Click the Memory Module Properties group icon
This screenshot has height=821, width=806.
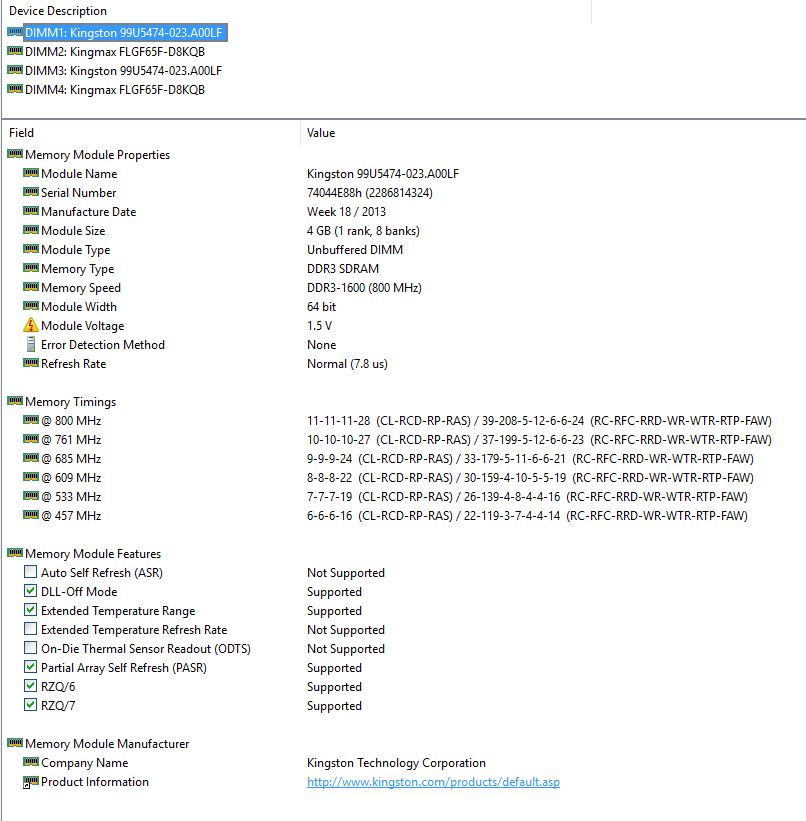coord(15,154)
